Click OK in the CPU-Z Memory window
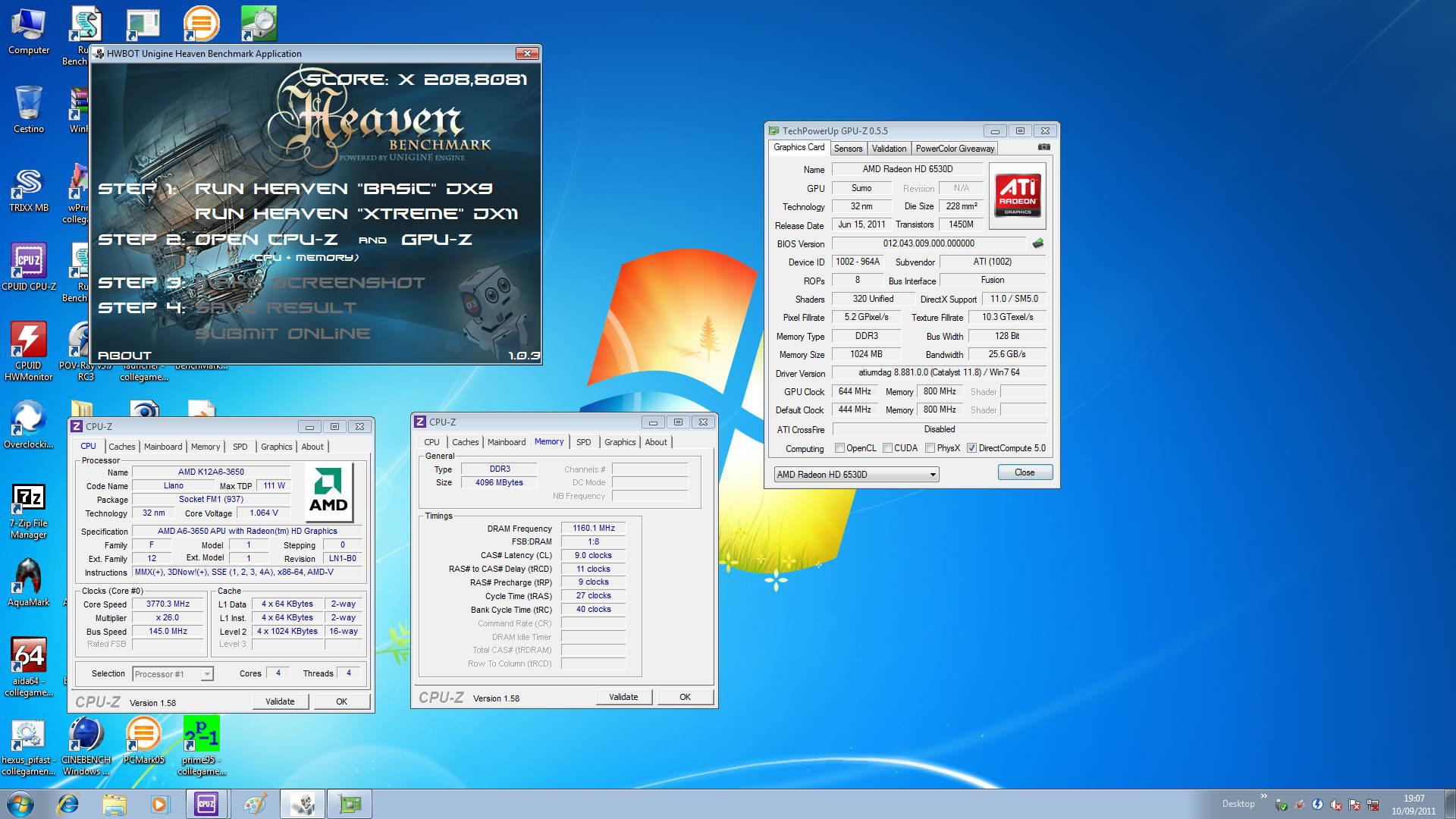Image resolution: width=1456 pixels, height=819 pixels. pos(686,697)
